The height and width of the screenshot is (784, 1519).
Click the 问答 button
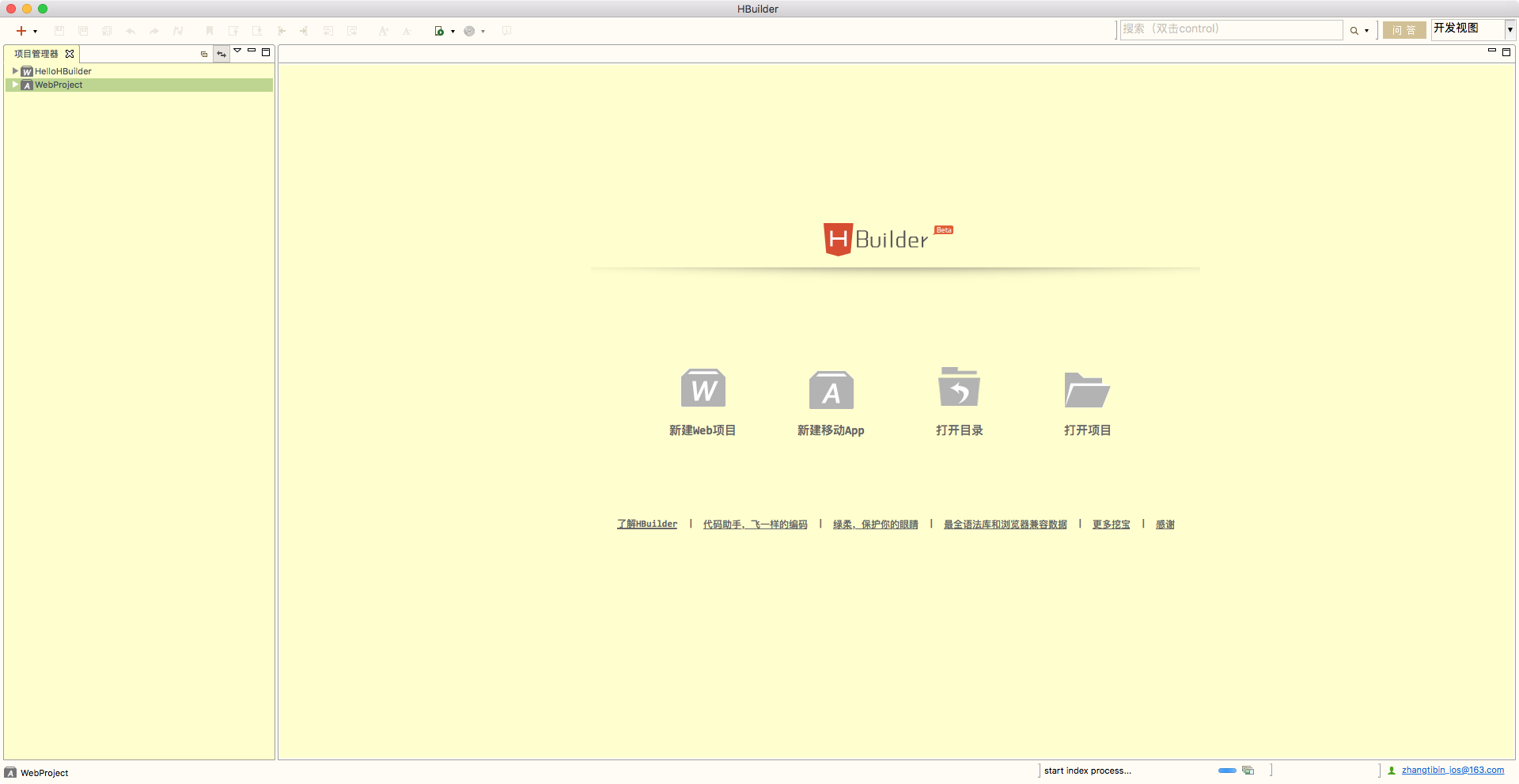pos(1404,30)
